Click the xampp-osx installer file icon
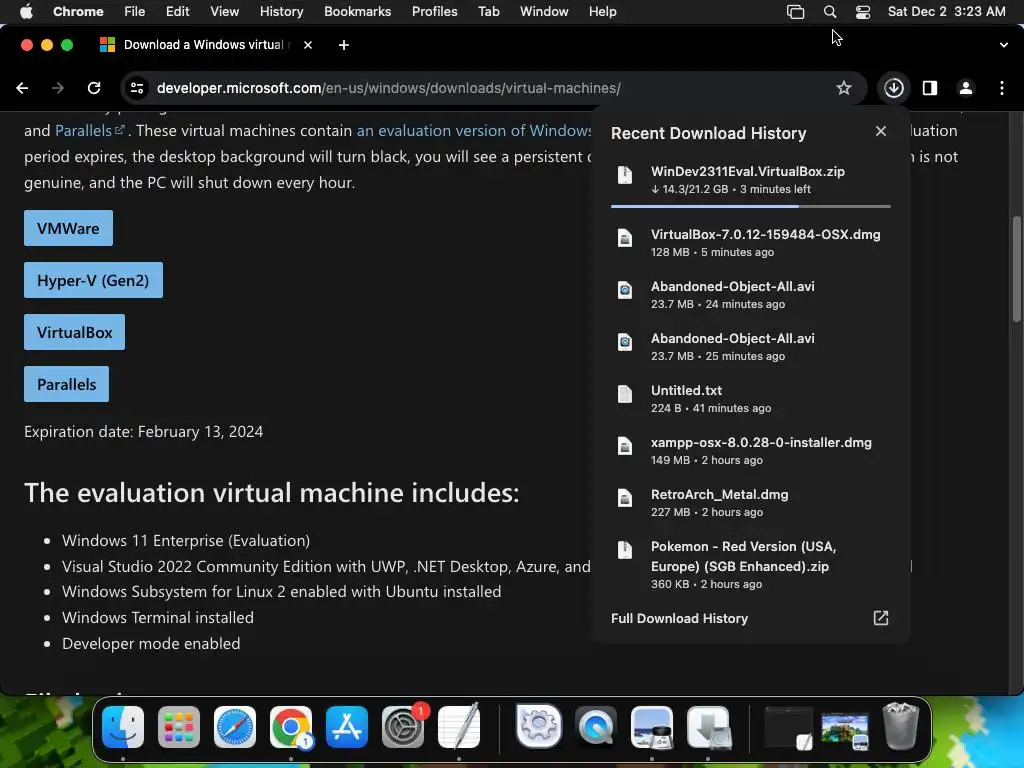Screen dimensions: 1024x768 click(625, 446)
